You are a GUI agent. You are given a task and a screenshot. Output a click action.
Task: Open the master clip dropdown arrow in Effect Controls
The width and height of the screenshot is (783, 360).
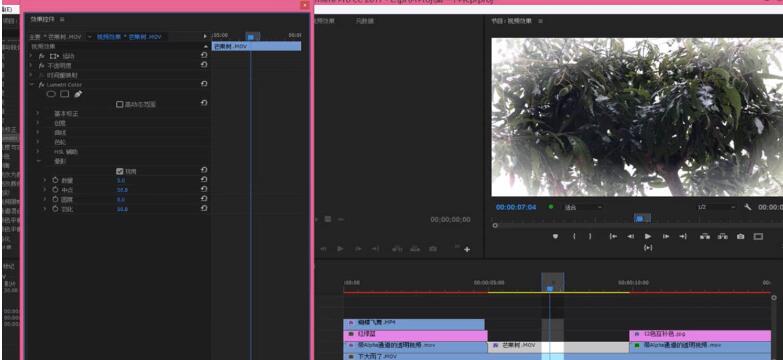click(x=89, y=36)
